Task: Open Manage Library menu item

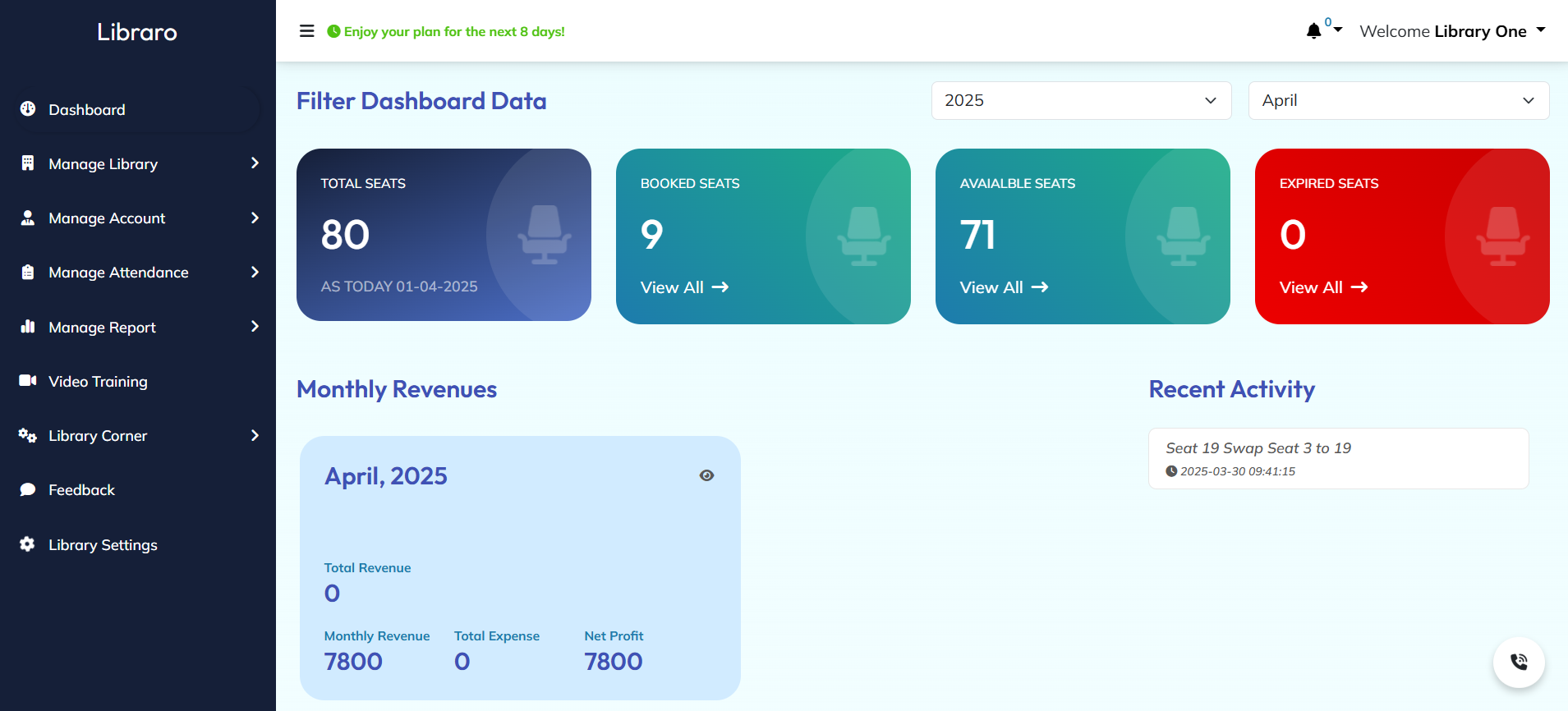Action: [x=138, y=163]
